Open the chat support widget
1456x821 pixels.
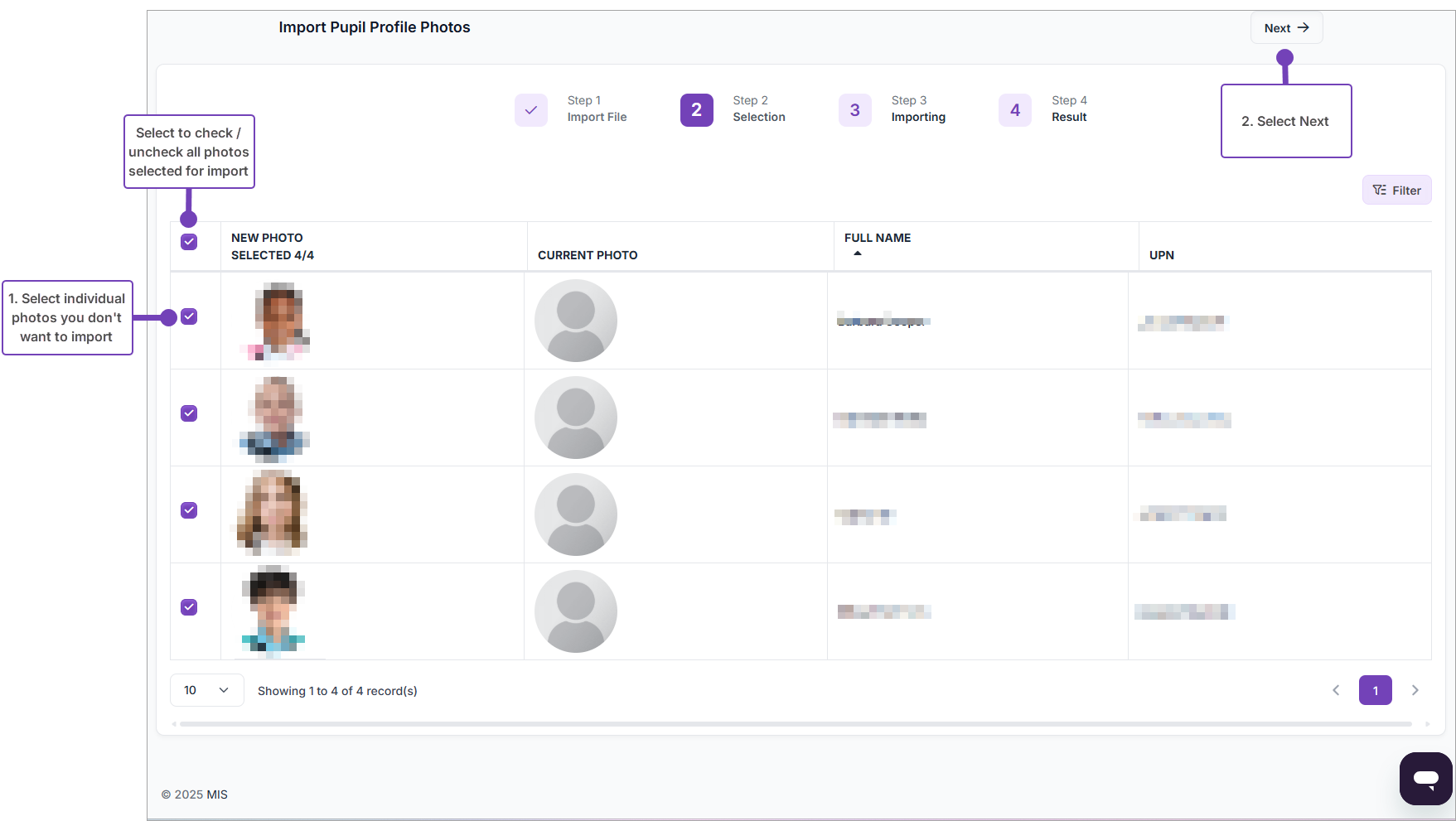pyautogui.click(x=1425, y=778)
